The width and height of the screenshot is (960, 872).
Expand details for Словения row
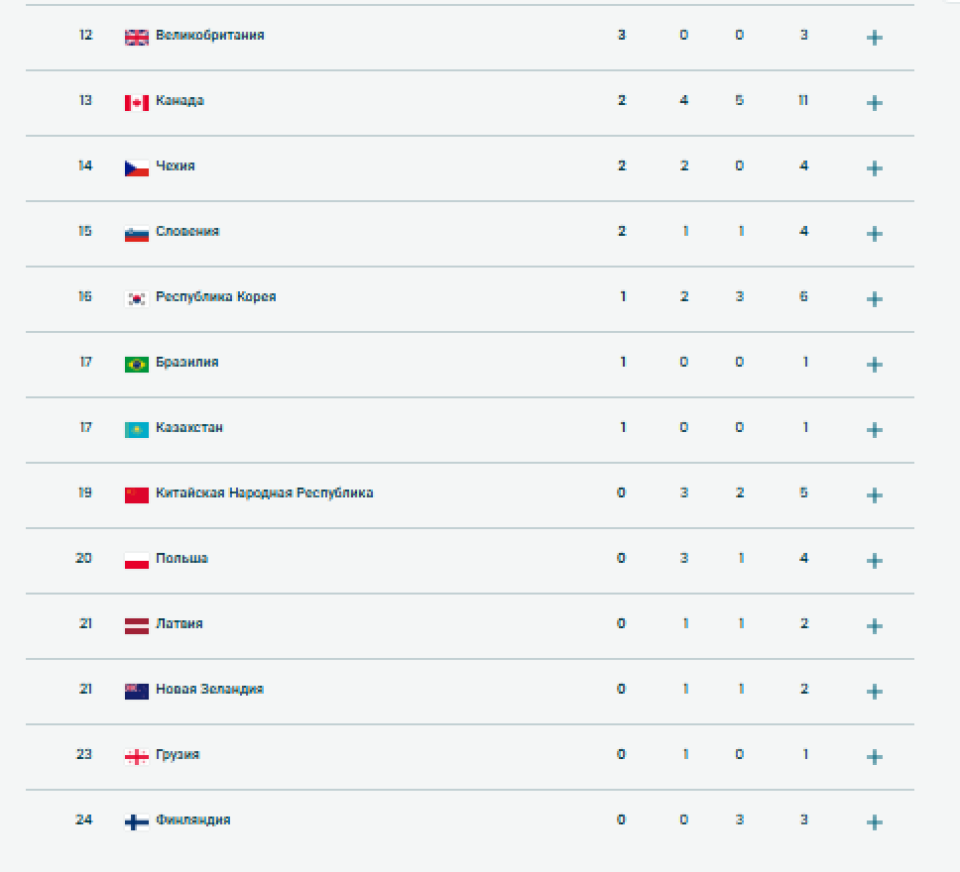click(874, 233)
